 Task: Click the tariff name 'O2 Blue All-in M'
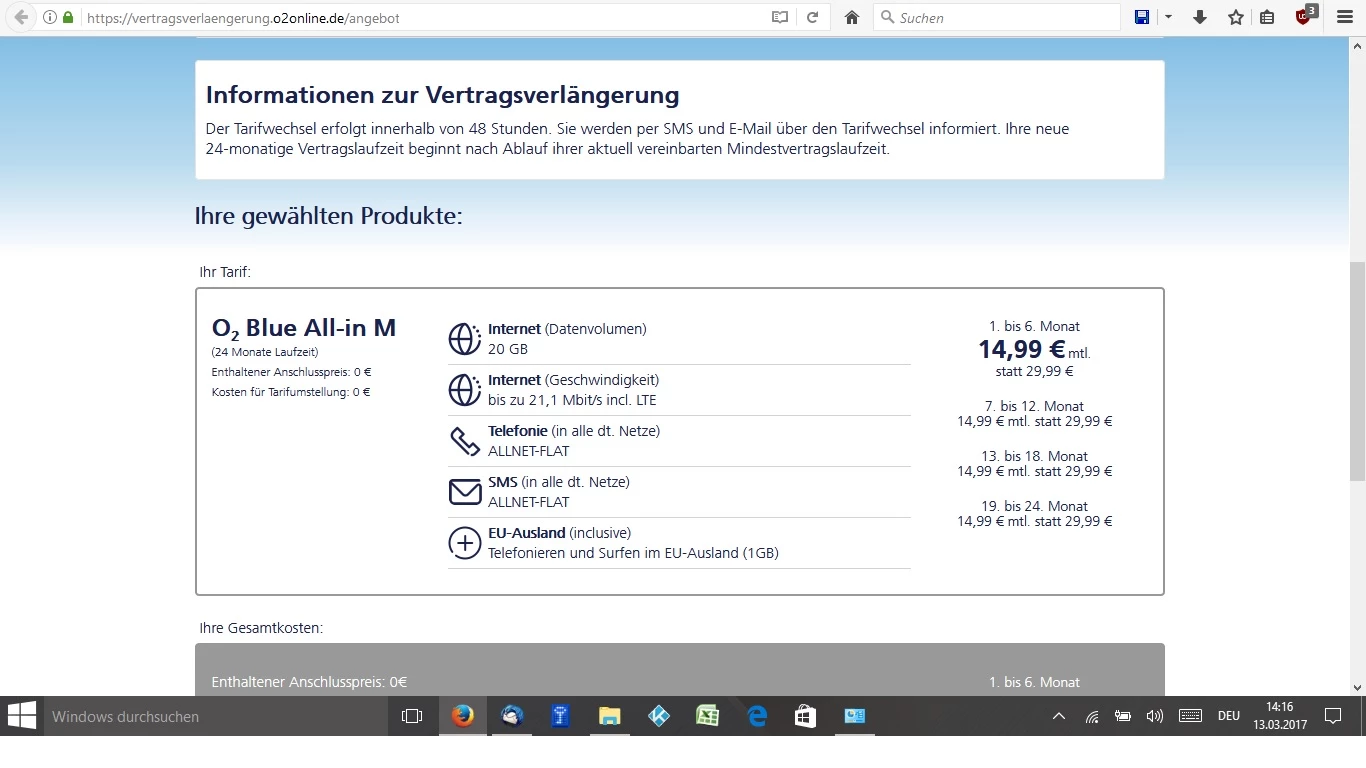(x=304, y=329)
